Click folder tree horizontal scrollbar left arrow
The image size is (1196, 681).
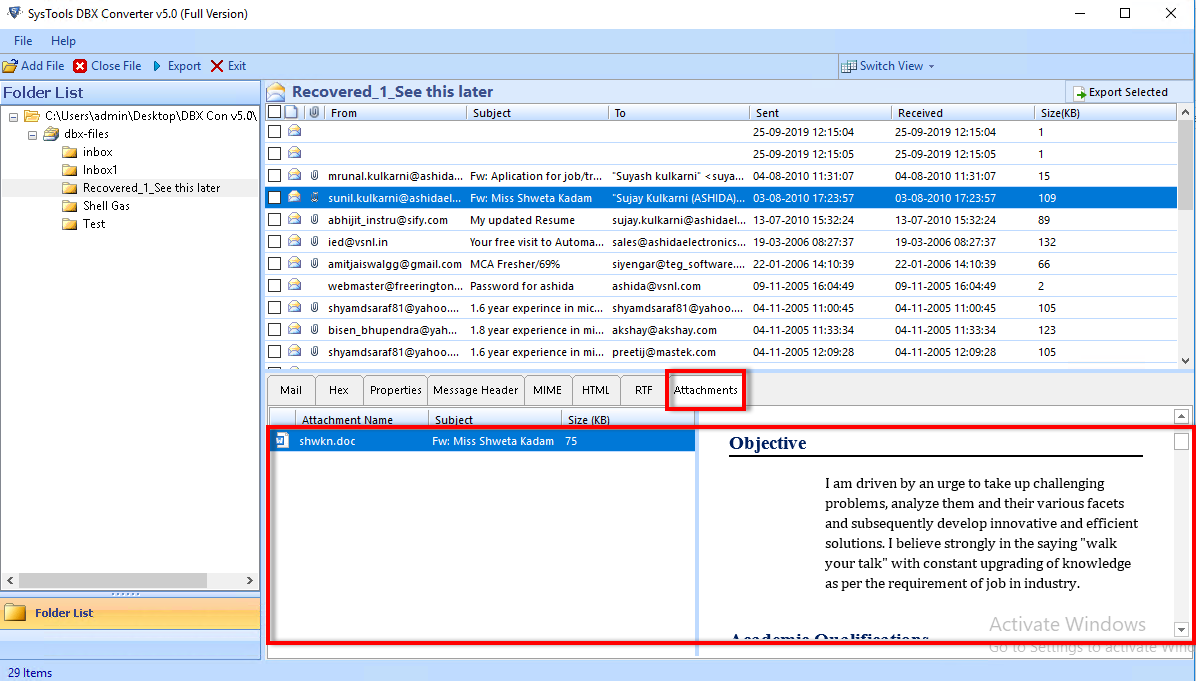pyautogui.click(x=10, y=580)
